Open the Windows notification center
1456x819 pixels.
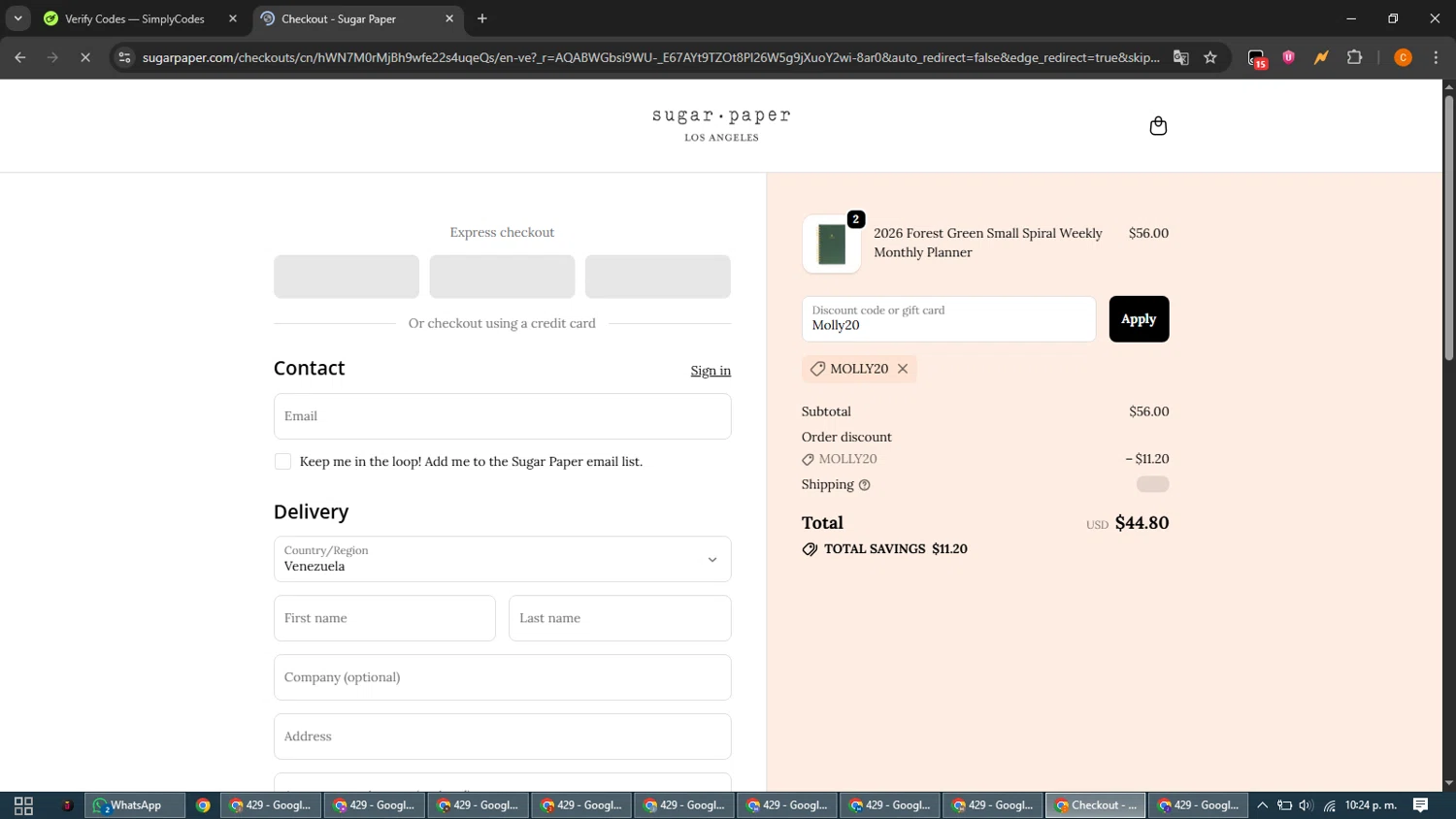point(1421,805)
